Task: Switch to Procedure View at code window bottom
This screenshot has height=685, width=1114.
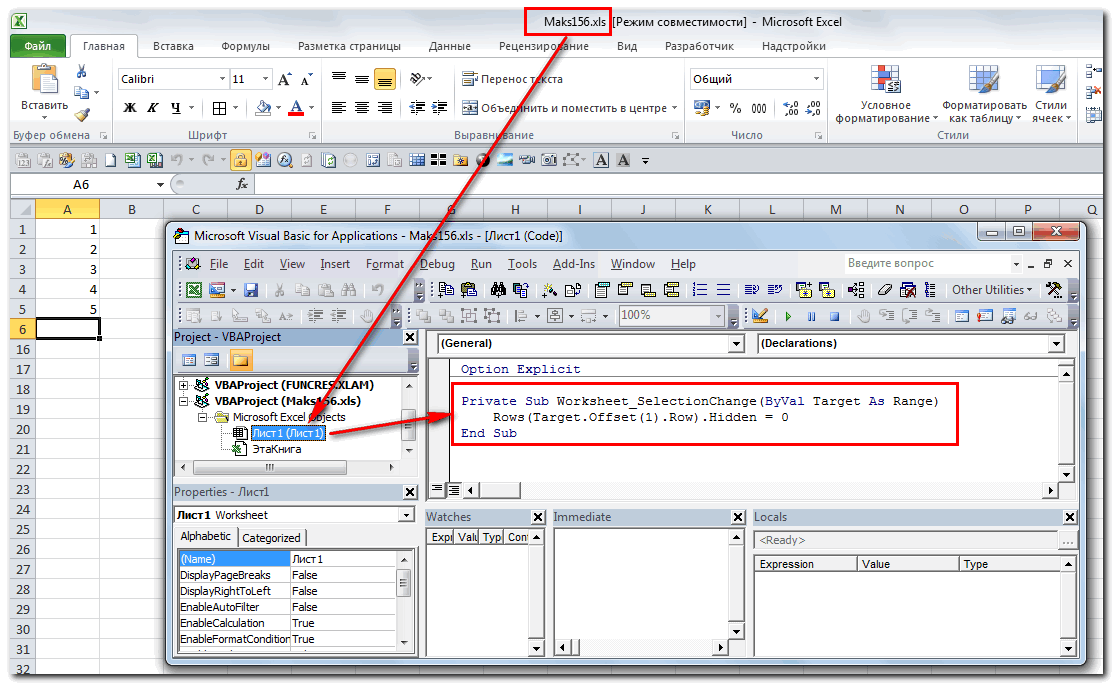Action: 437,490
